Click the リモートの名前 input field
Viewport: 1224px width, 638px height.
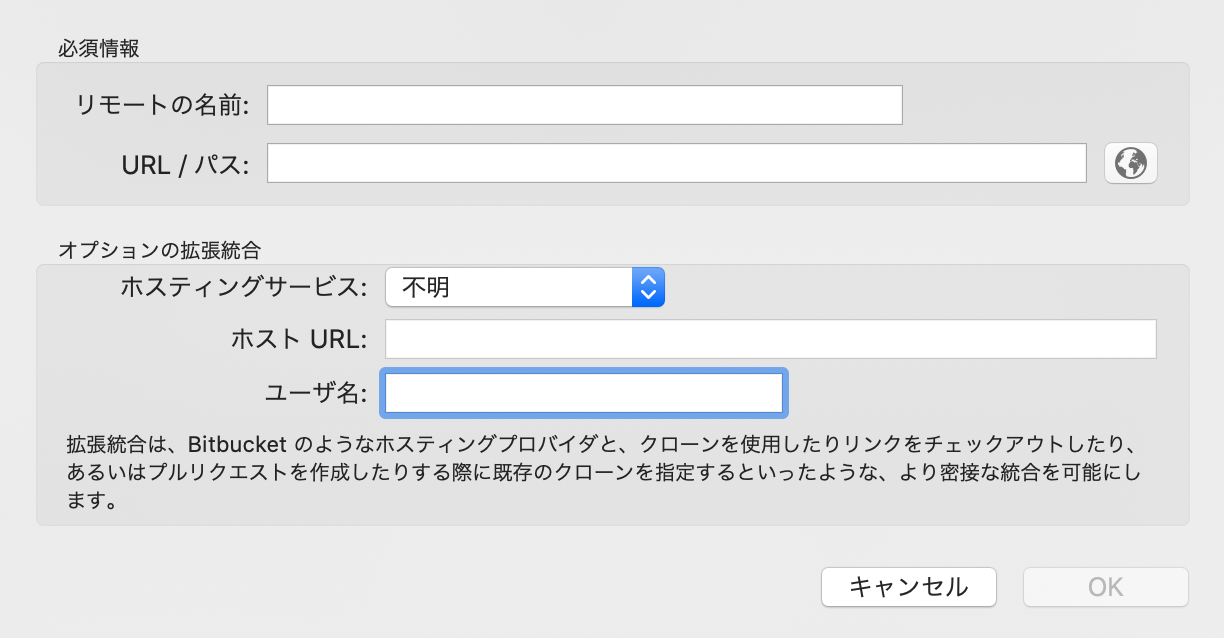585,105
